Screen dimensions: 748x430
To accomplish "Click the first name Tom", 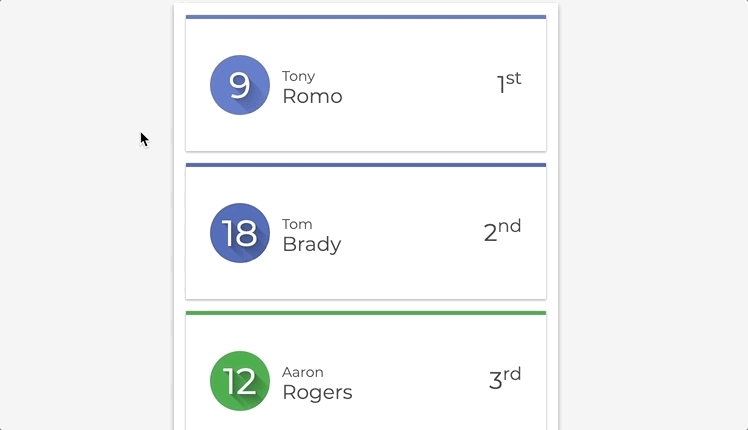I will point(297,224).
